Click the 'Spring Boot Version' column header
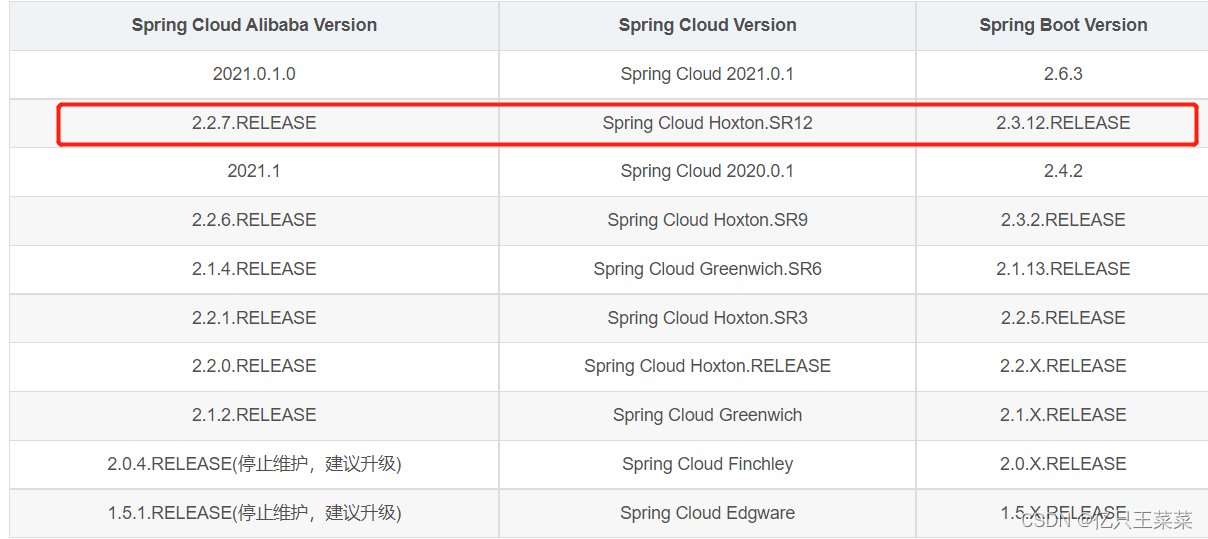The width and height of the screenshot is (1208, 539). (1062, 25)
